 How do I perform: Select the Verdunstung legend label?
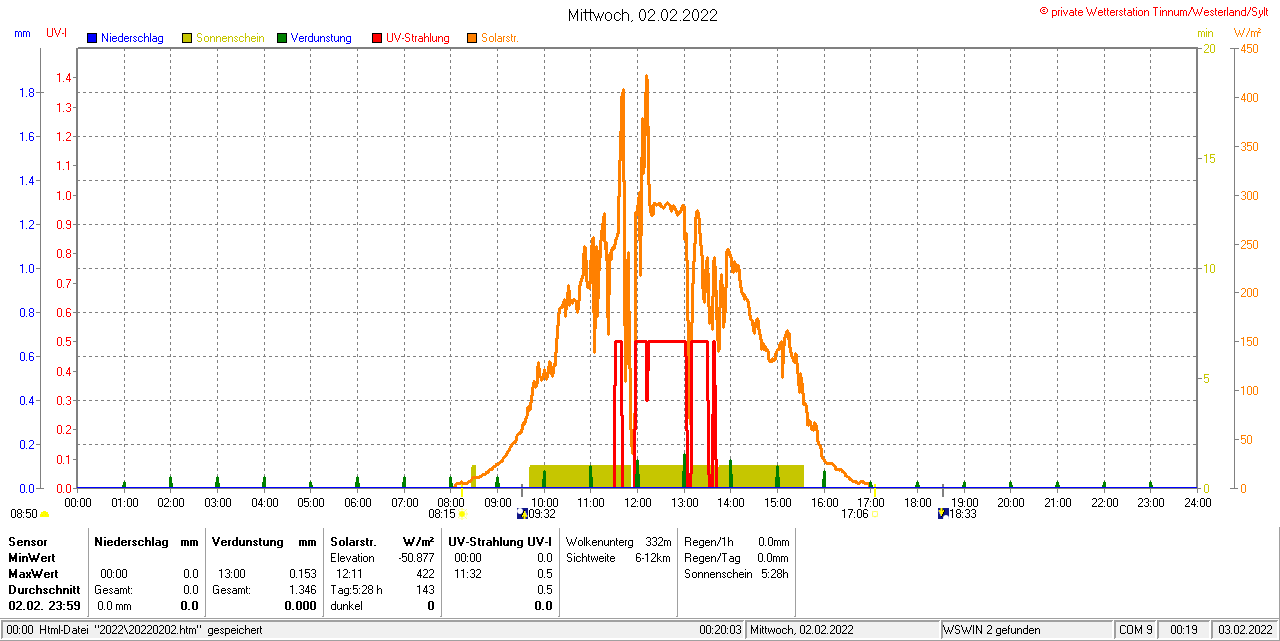coord(321,38)
